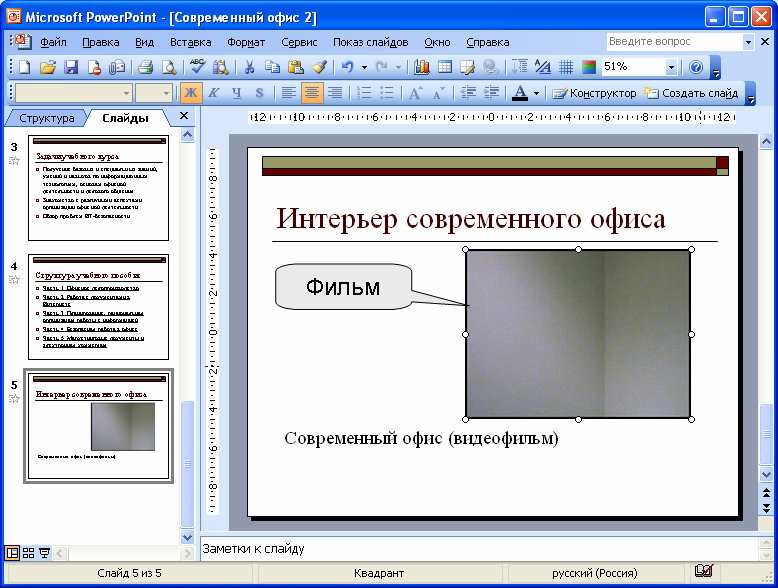Decrease font size with the small A icon
Screen dimensions: 778x588
[439, 93]
